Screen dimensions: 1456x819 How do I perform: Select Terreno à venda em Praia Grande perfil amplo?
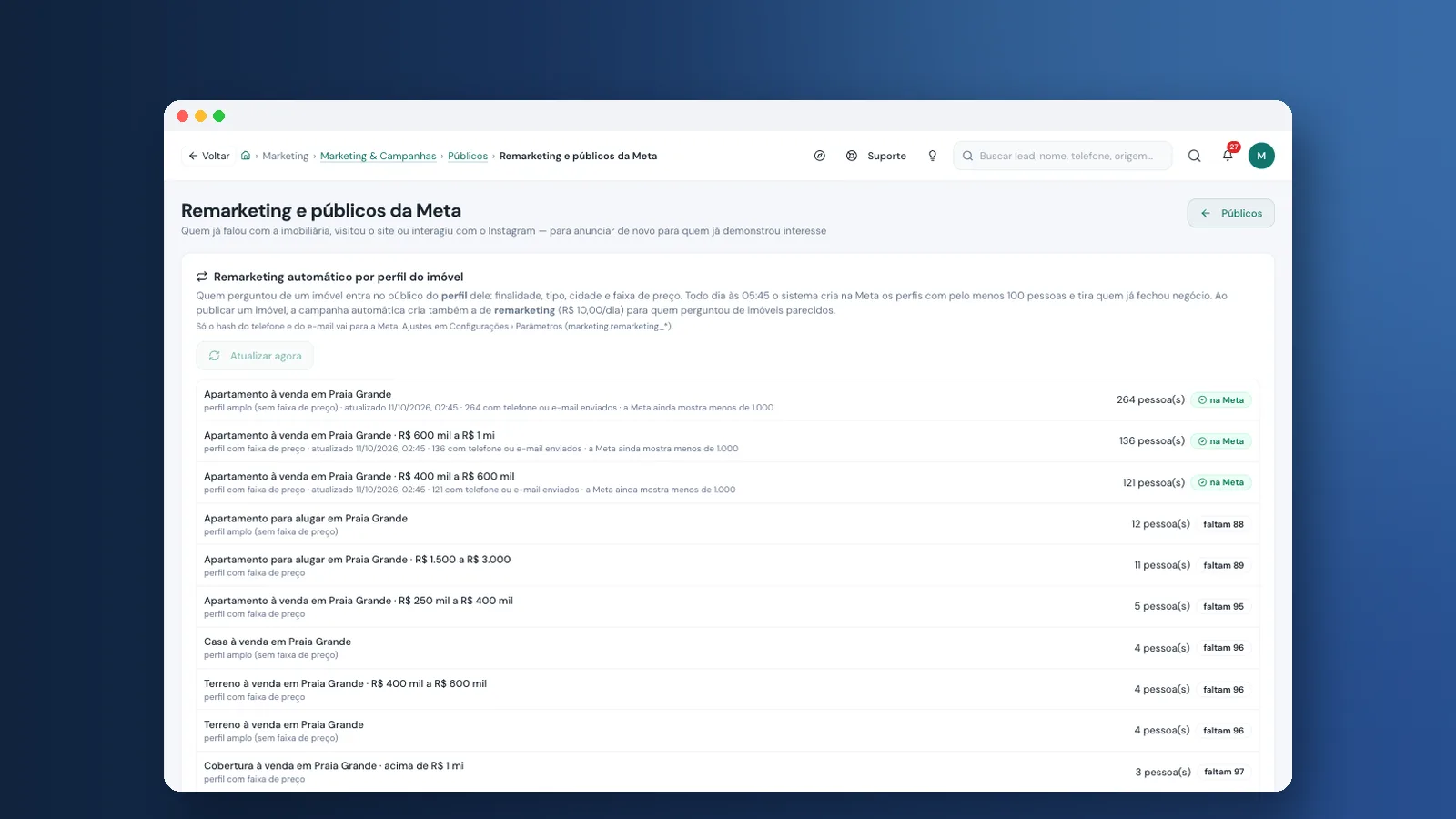(x=727, y=731)
